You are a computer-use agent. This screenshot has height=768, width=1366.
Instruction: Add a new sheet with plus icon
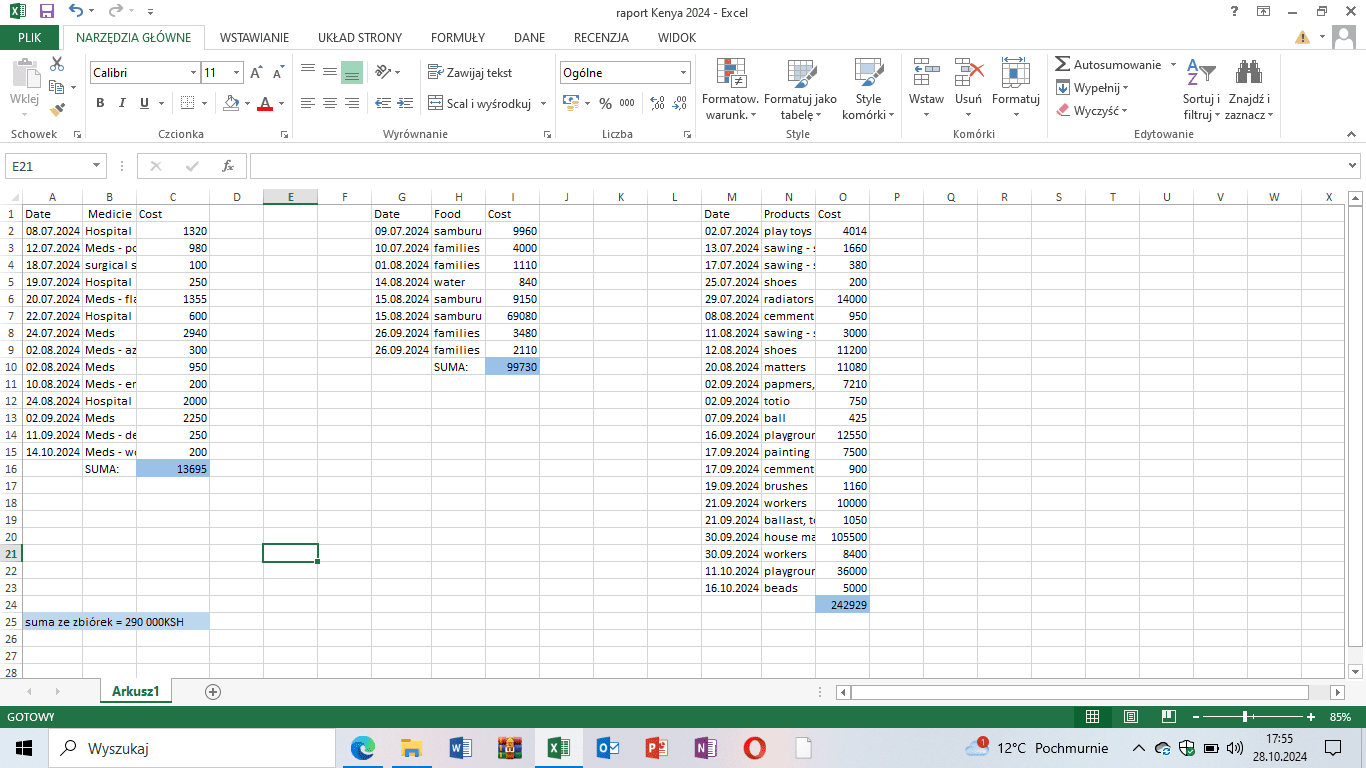(x=212, y=692)
